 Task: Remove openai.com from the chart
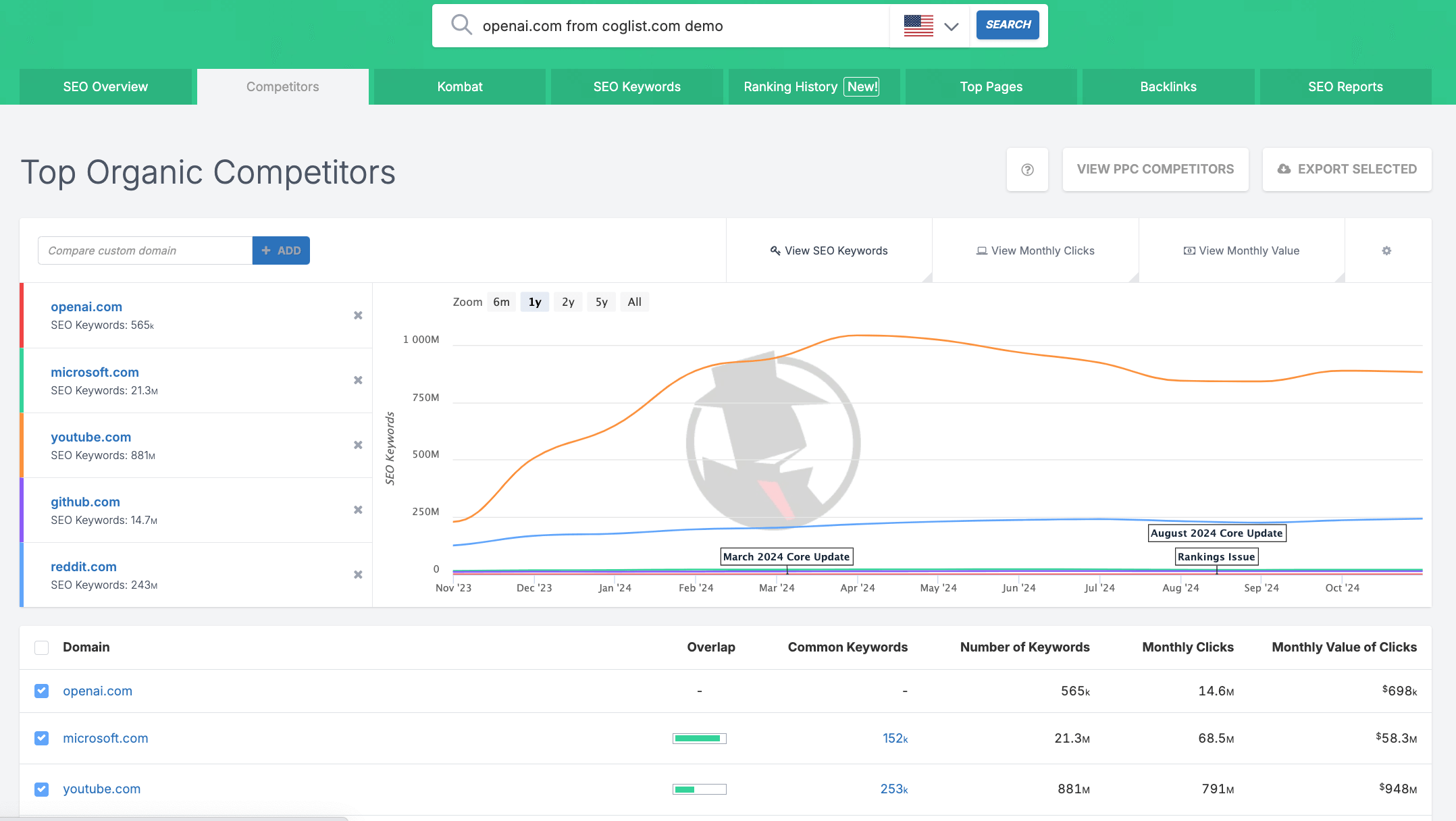coord(358,315)
